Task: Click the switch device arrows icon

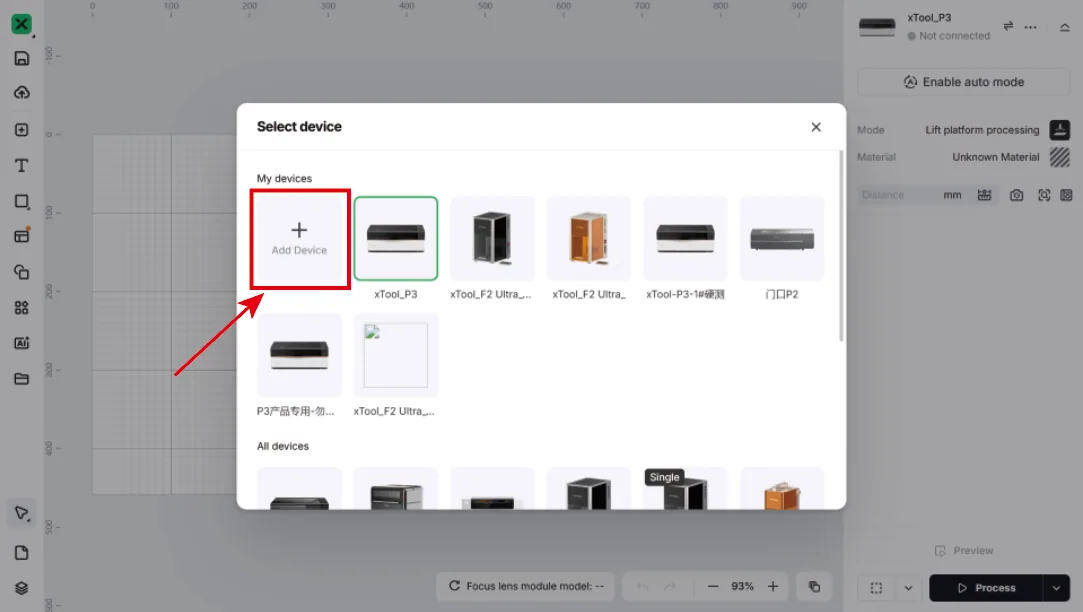Action: (x=1008, y=26)
